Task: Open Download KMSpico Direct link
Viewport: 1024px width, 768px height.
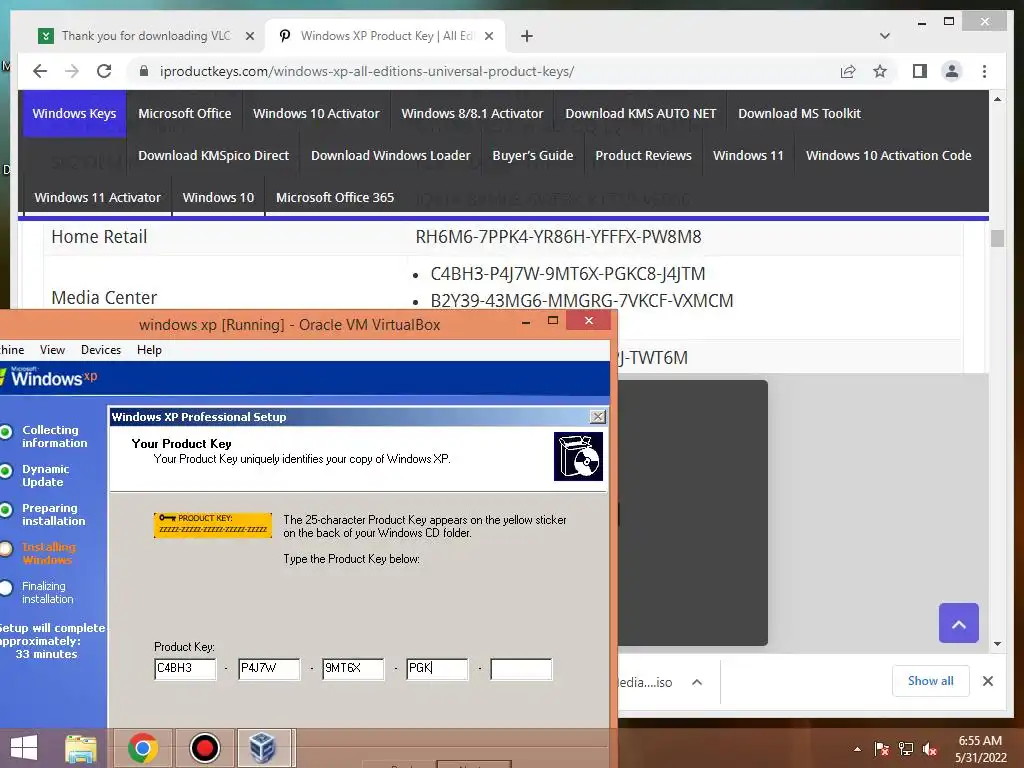Action: [214, 155]
